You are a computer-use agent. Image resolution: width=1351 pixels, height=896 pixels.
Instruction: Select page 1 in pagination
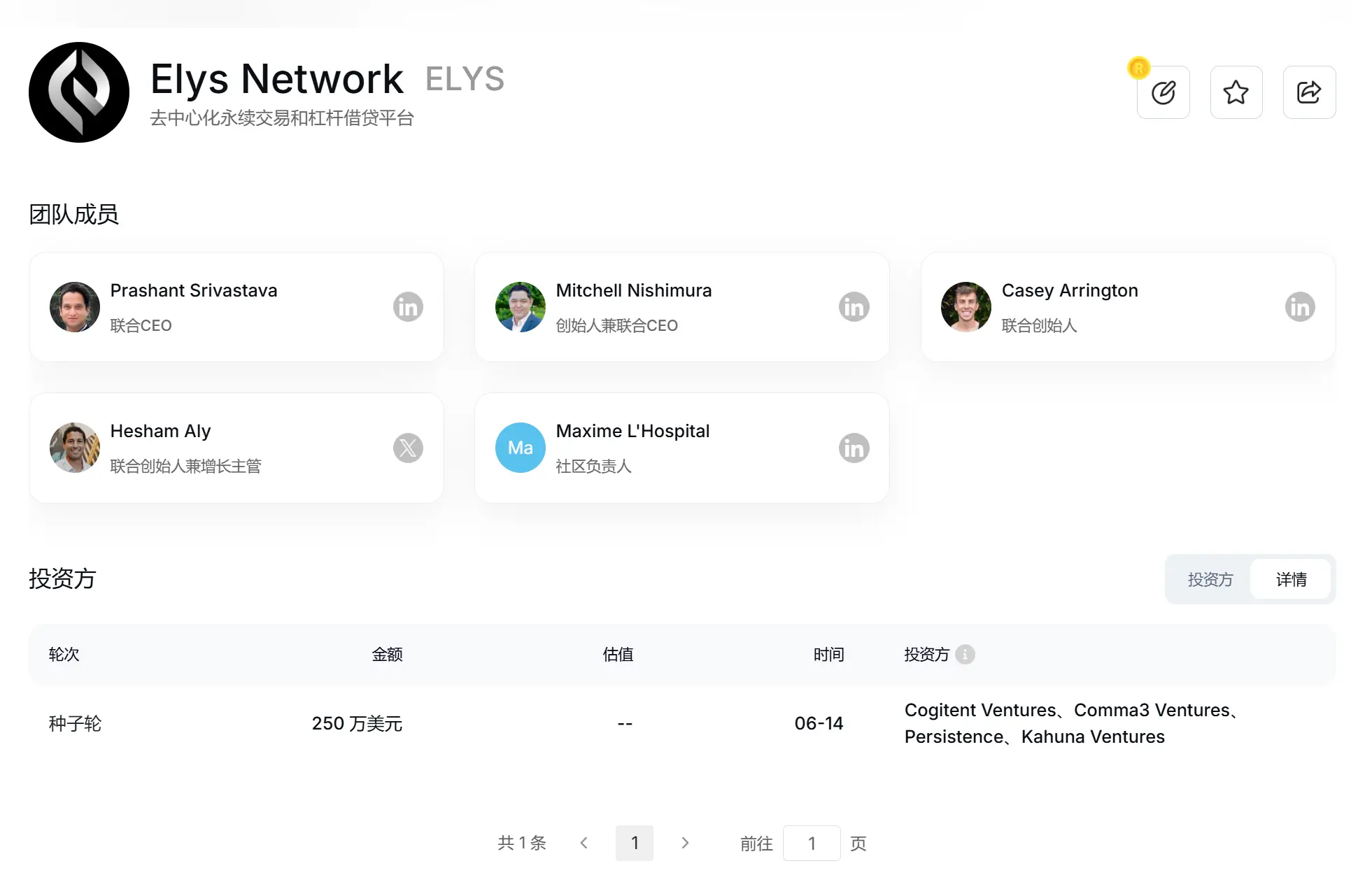pyautogui.click(x=635, y=843)
